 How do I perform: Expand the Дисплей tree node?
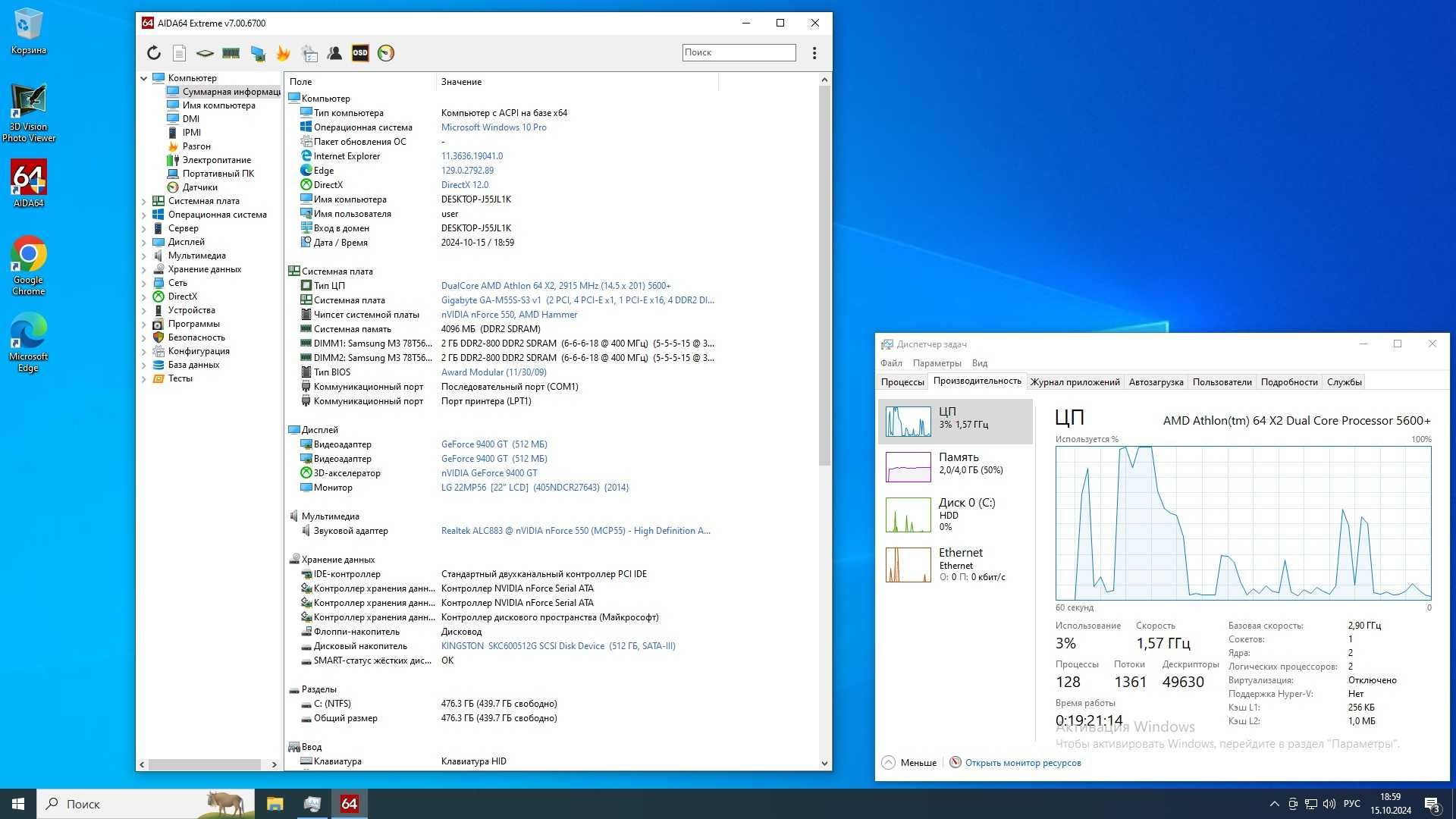click(144, 242)
